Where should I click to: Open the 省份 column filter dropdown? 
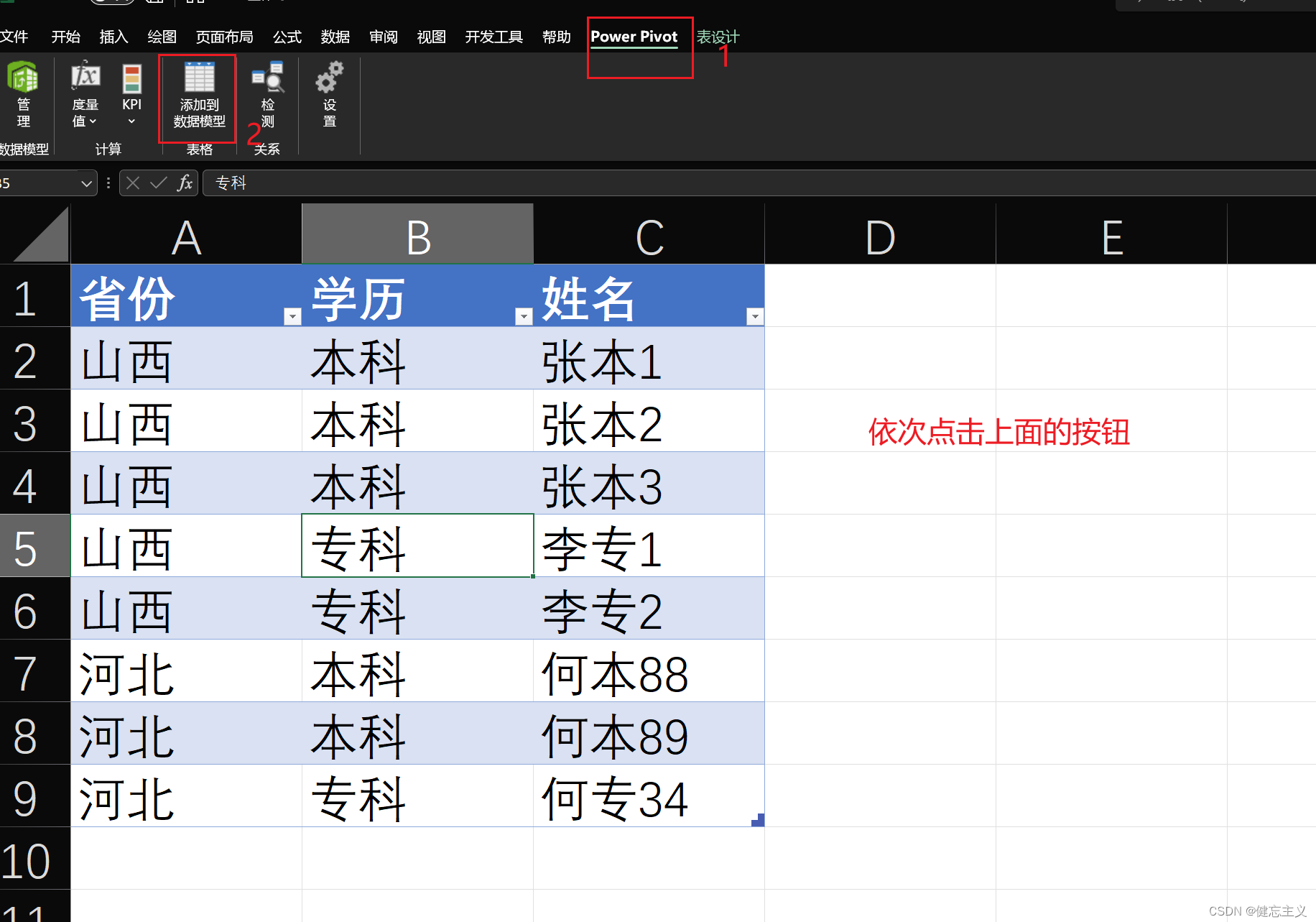[x=292, y=315]
